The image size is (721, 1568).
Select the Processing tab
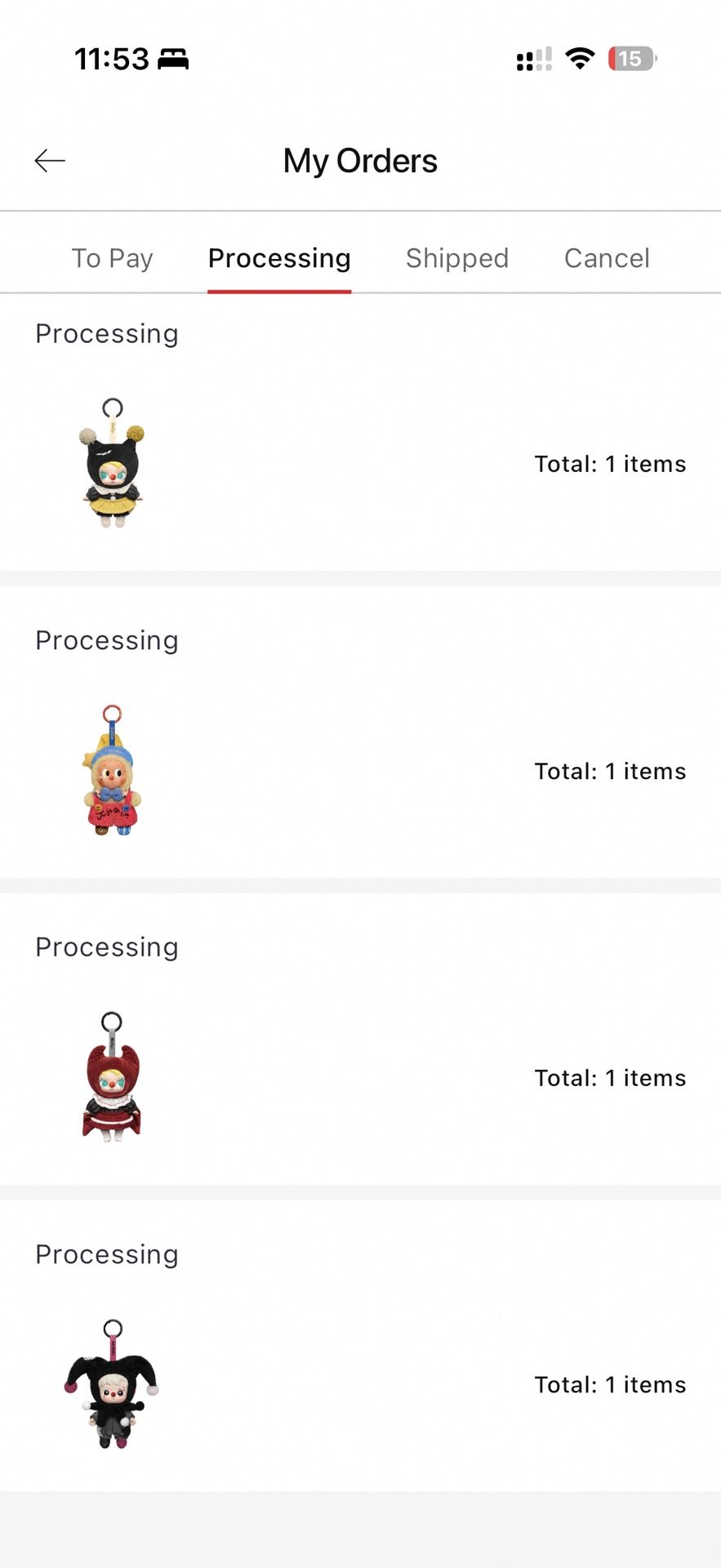(x=279, y=258)
